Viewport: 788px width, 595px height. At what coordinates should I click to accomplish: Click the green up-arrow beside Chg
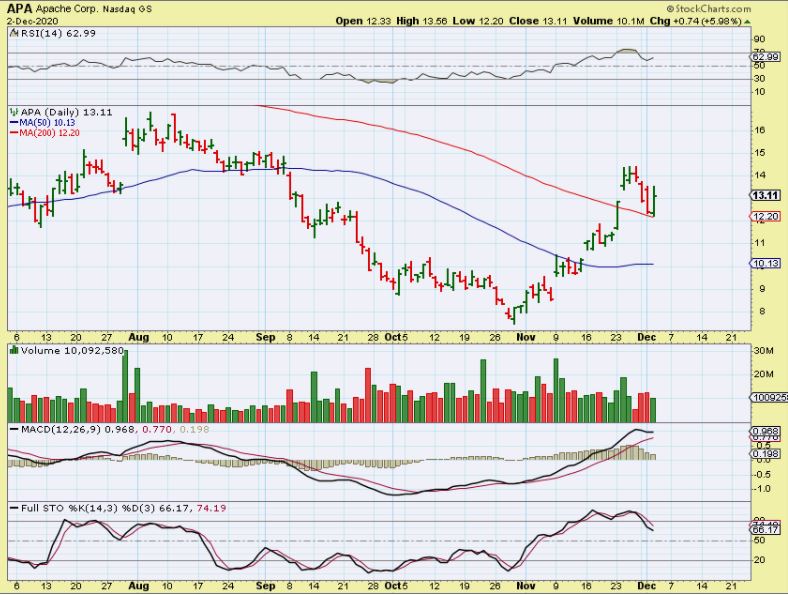[x=747, y=22]
